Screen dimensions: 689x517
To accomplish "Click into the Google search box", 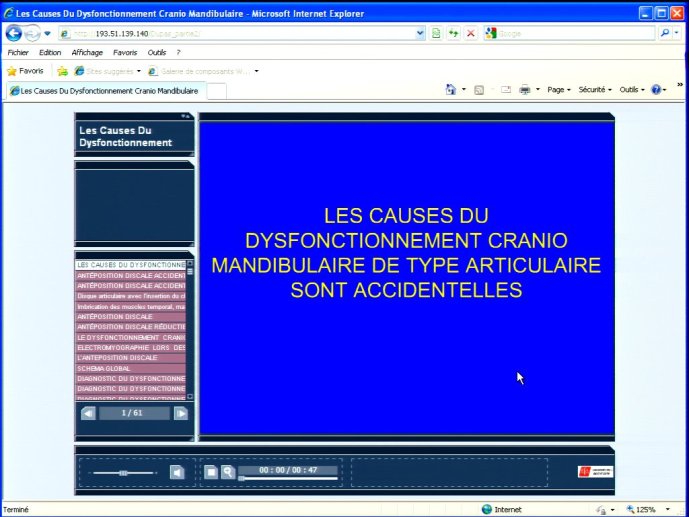I will (x=576, y=33).
